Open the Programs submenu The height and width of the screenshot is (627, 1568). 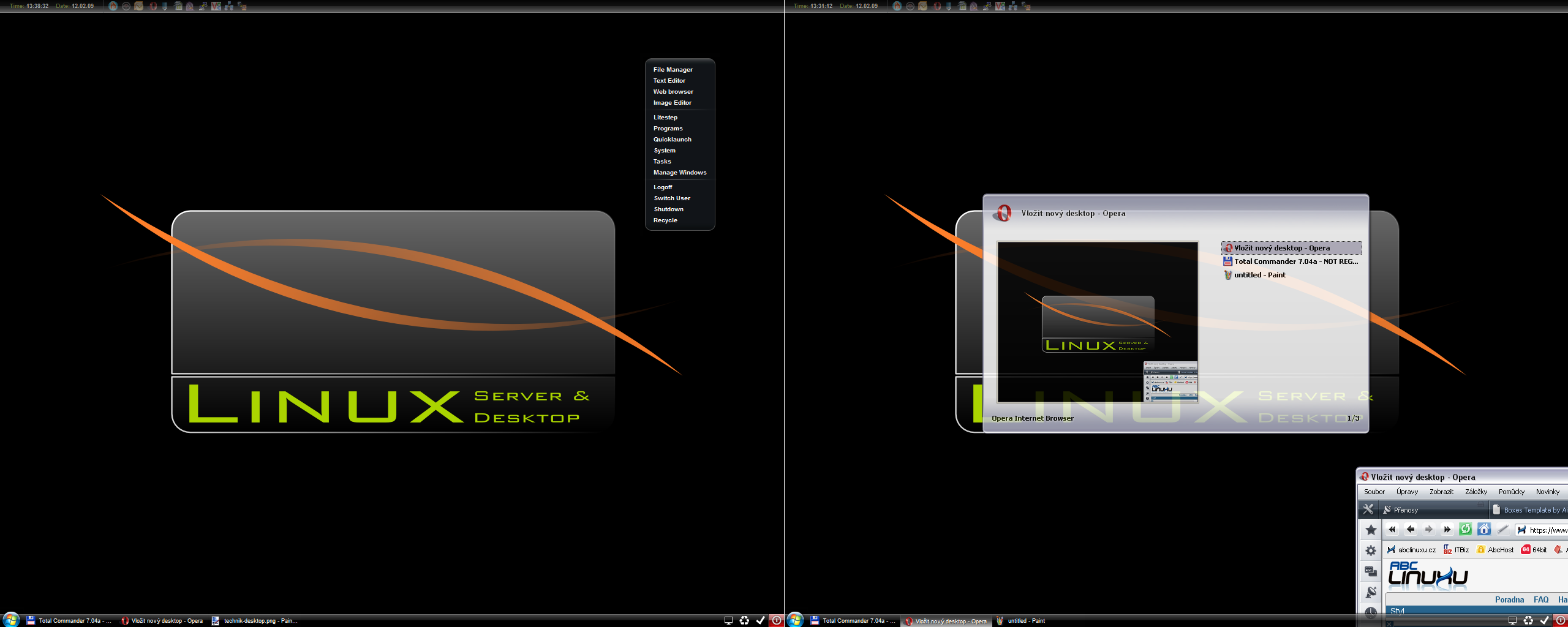point(668,129)
